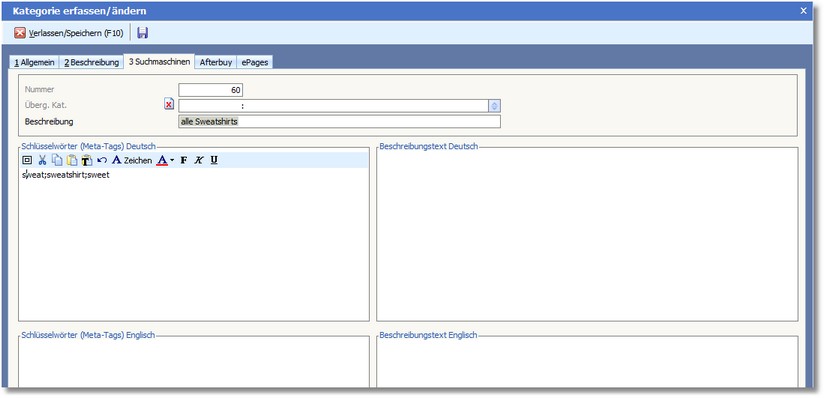Screen dimensions: 824x398
Task: Select the Afterbuy tab
Action: 215,62
